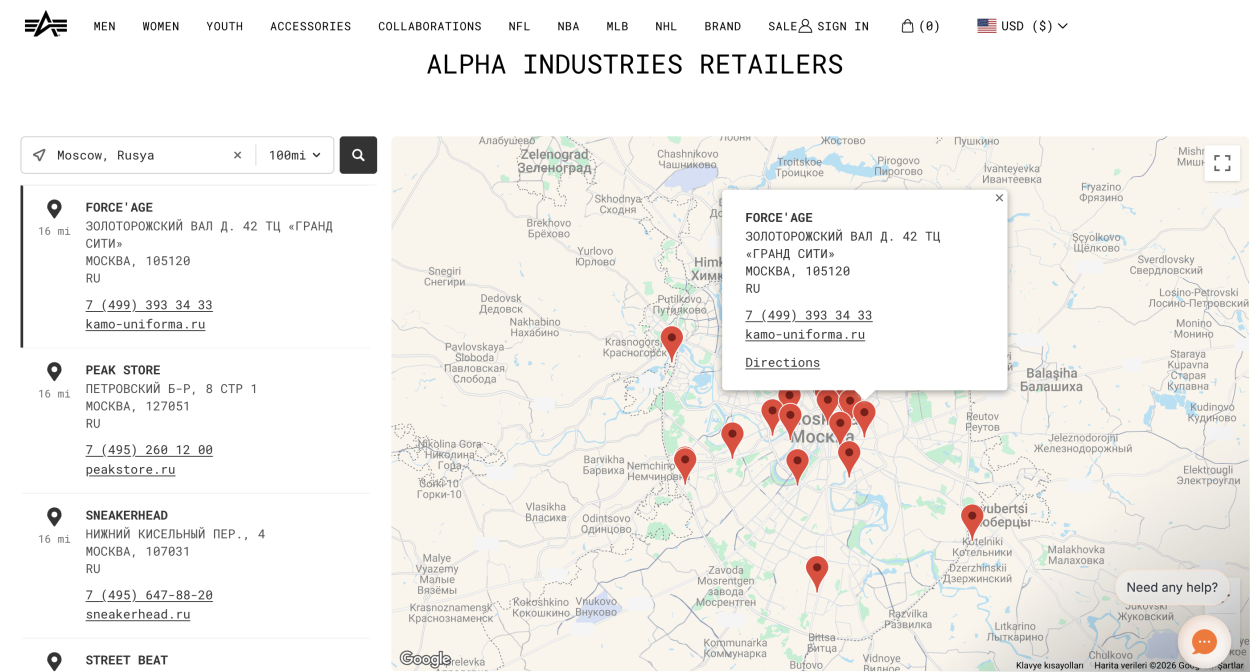The height and width of the screenshot is (672, 1250).
Task: Focus the Moscow, Rusya location field
Action: pos(138,155)
